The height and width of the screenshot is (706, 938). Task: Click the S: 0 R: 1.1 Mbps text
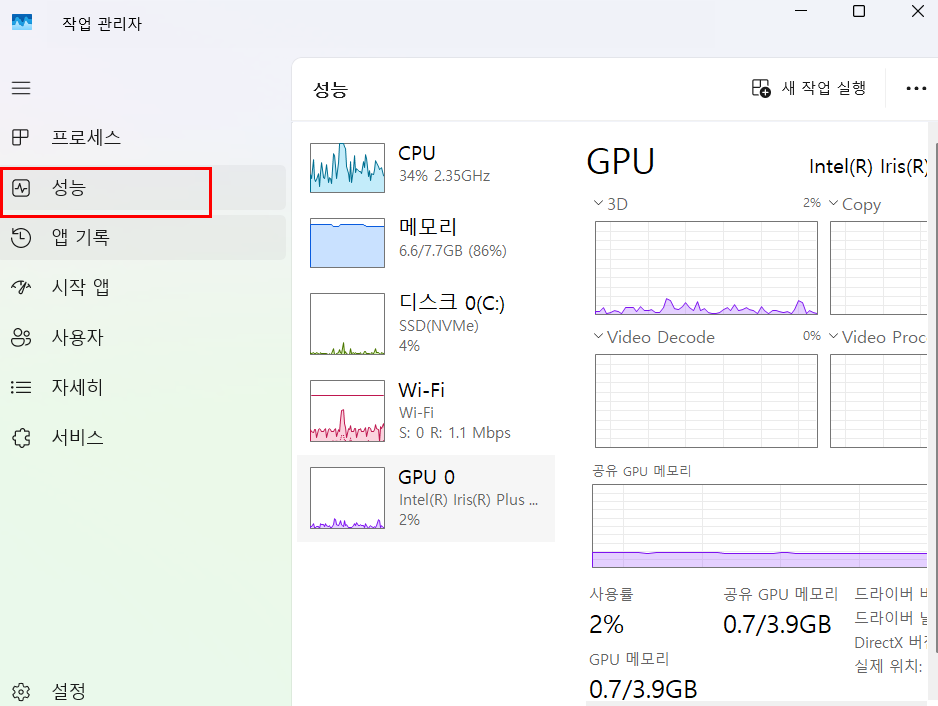tap(455, 433)
